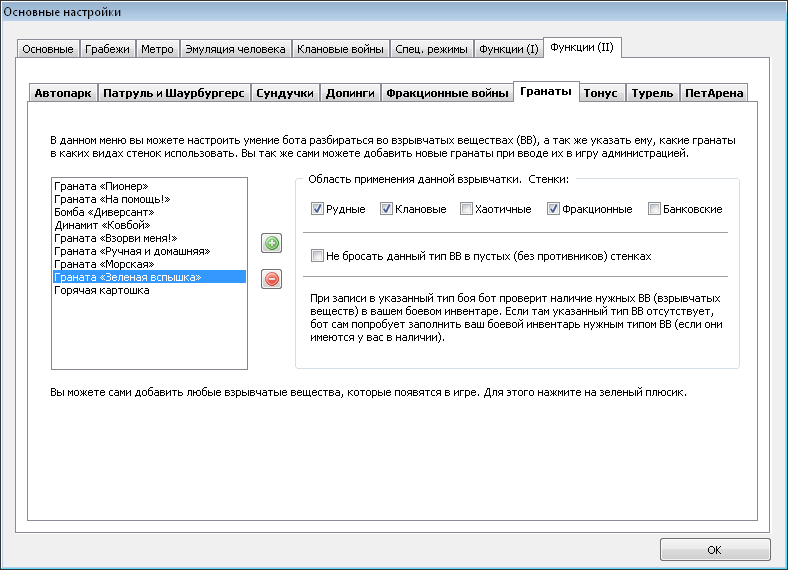The image size is (788, 570).
Task: Open the ПетАрена sub-tab
Action: coord(714,93)
